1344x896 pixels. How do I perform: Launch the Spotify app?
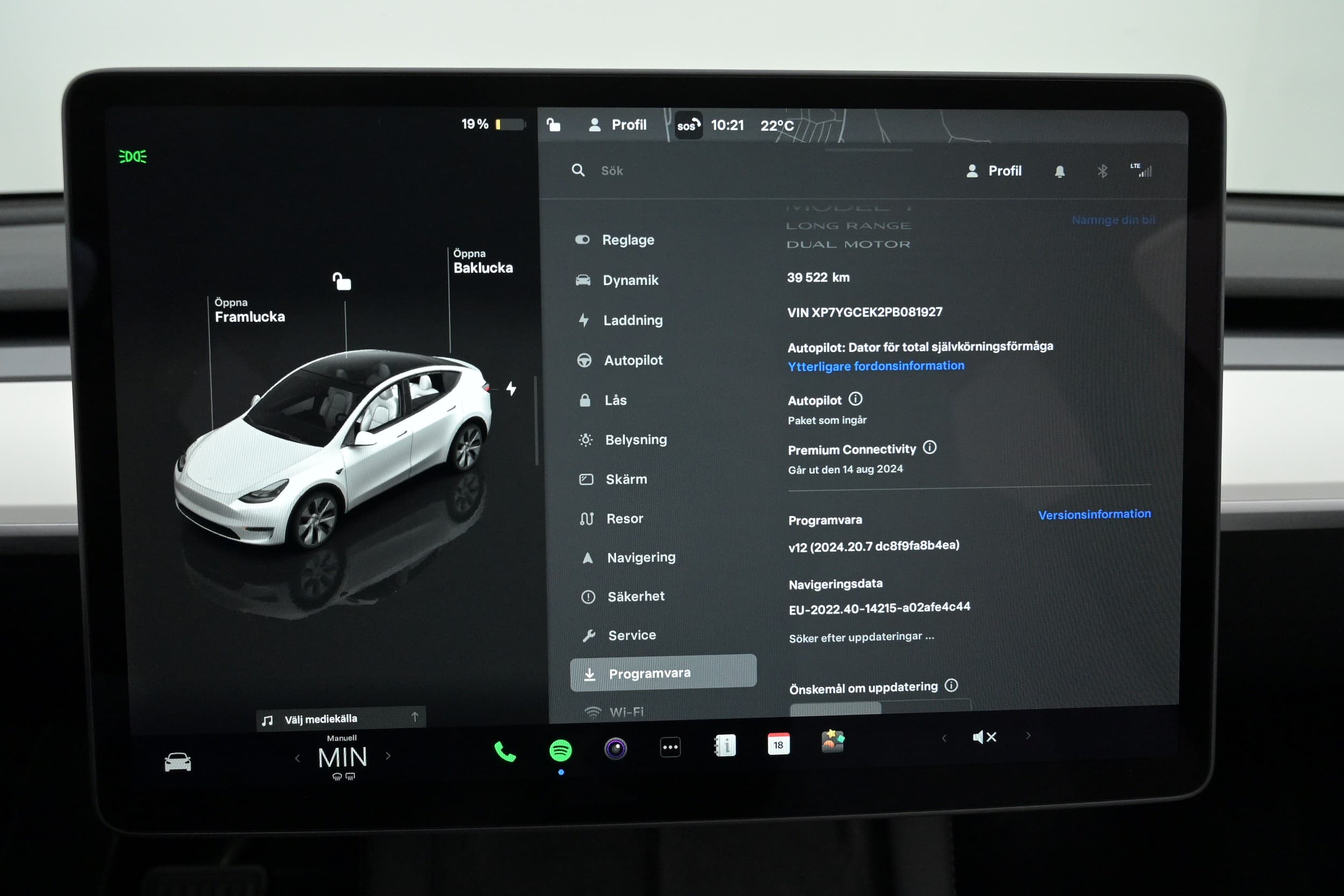[x=560, y=750]
